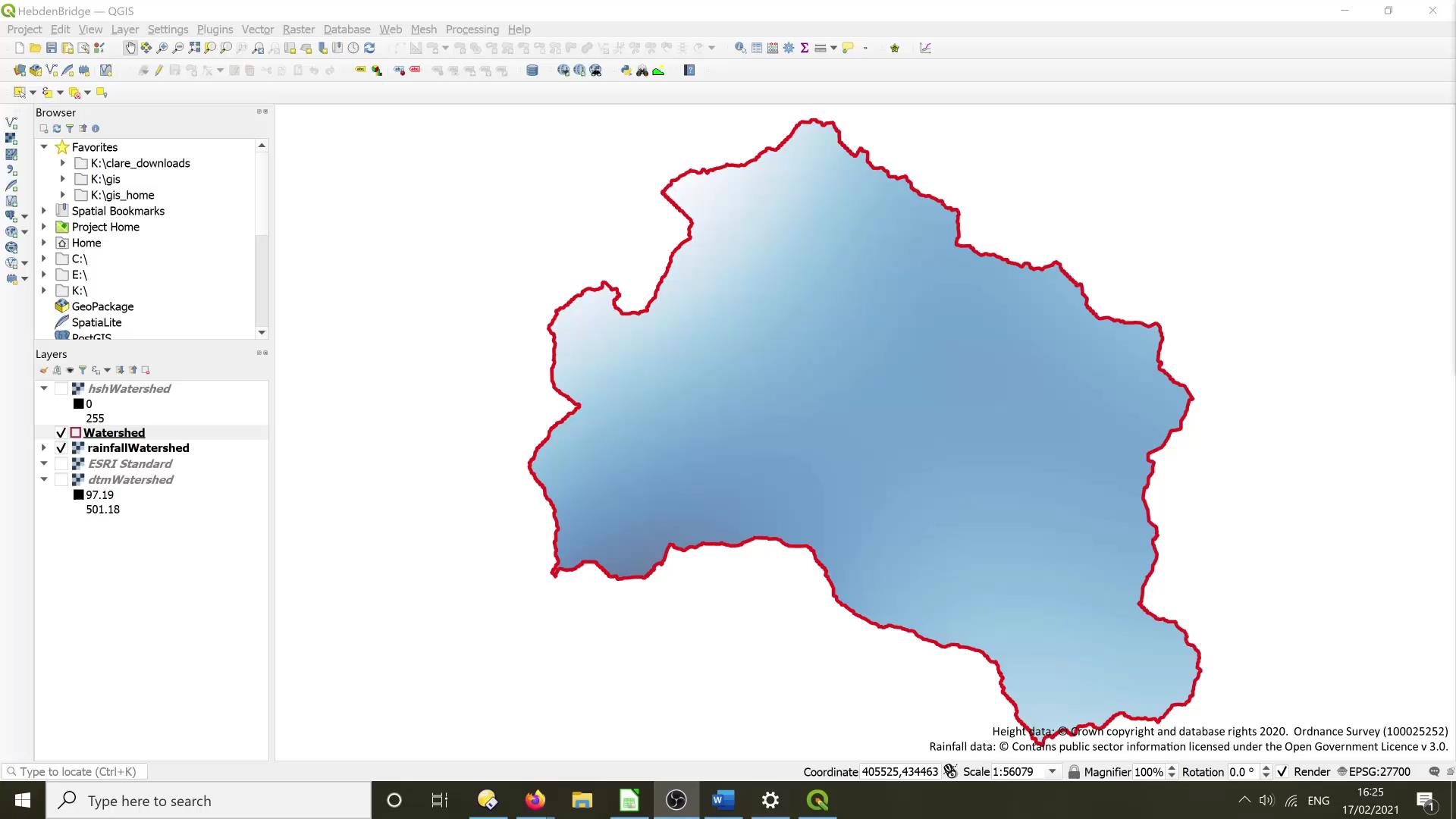1456x819 pixels.
Task: Open the Scale dropdown in status bar
Action: coord(1052,771)
